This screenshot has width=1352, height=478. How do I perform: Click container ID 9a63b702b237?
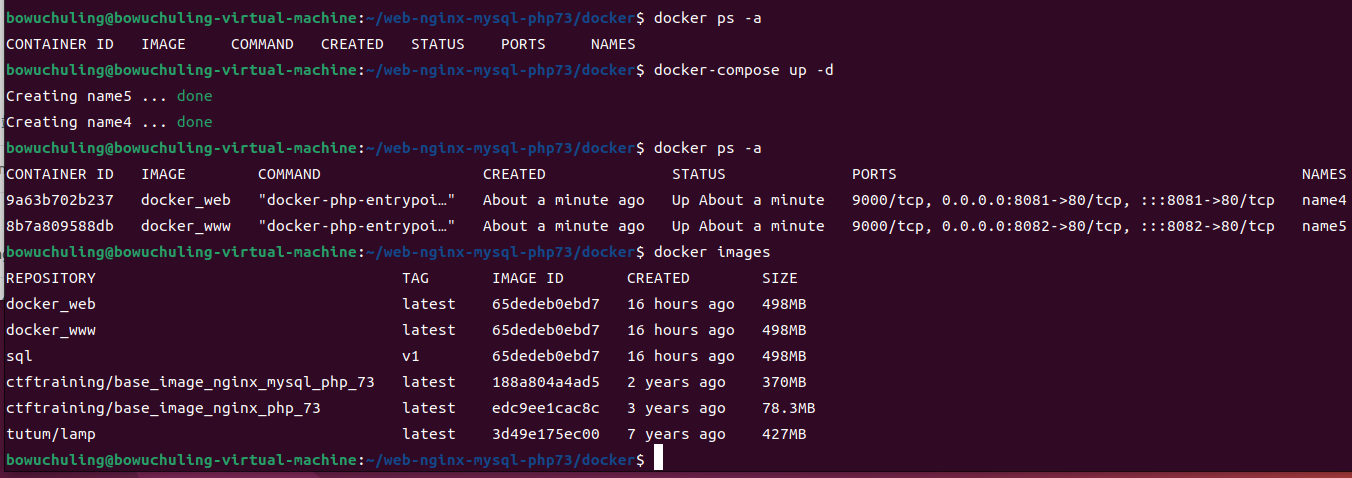60,200
